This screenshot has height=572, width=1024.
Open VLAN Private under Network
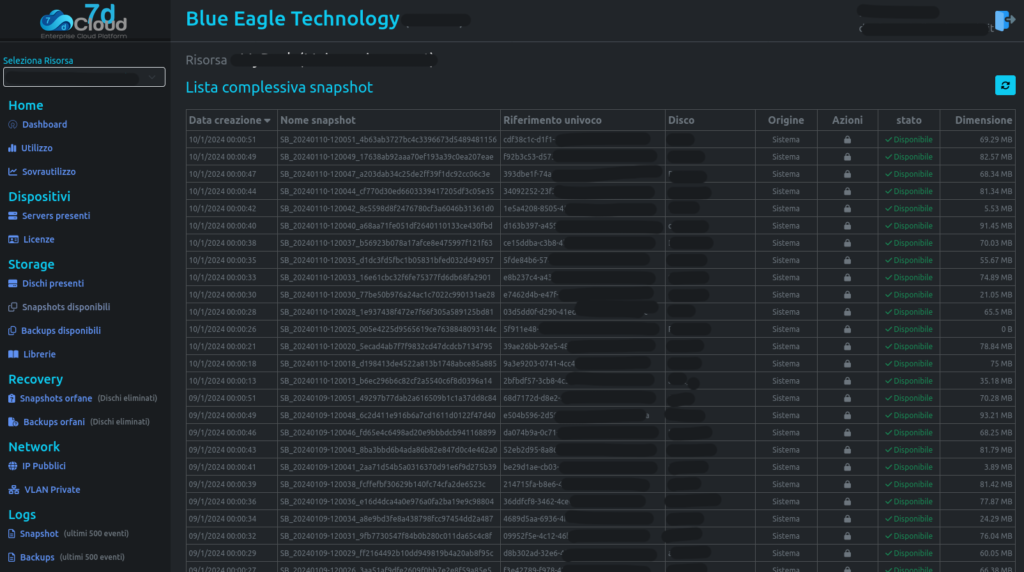[x=52, y=490]
